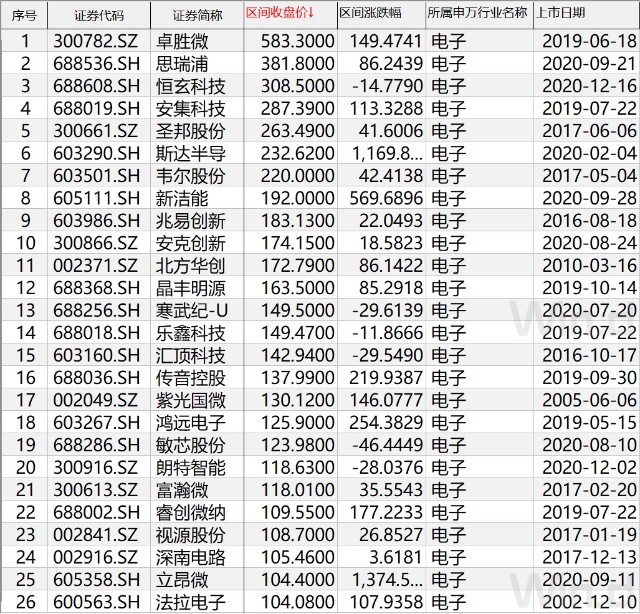Select stock code 688536.SH

point(96,64)
